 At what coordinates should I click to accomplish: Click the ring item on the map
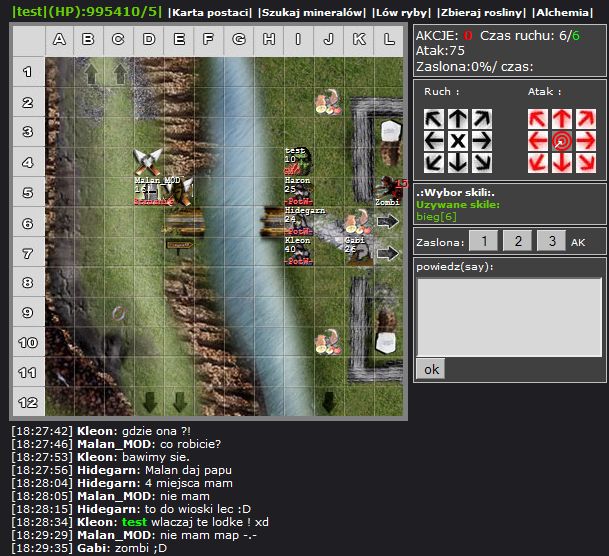coord(119,312)
